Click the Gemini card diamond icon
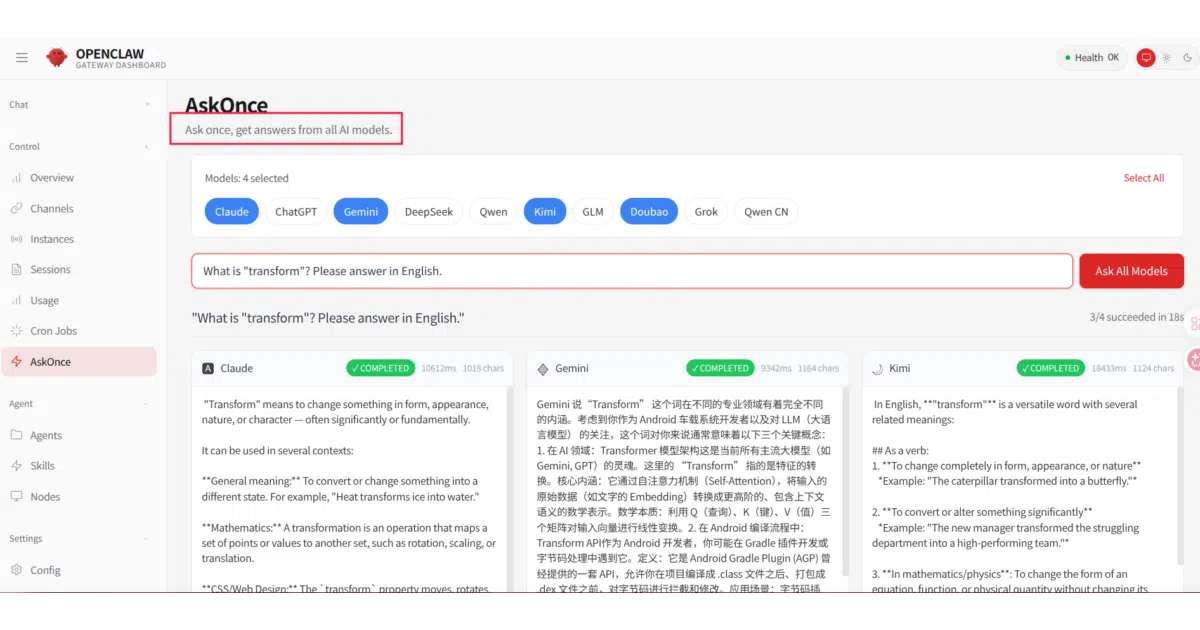Screen dimensions: 1200x630 (543, 368)
